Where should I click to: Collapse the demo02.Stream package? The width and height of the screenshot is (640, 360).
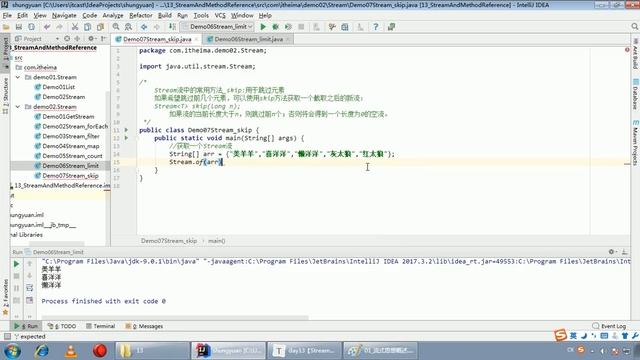[18, 107]
